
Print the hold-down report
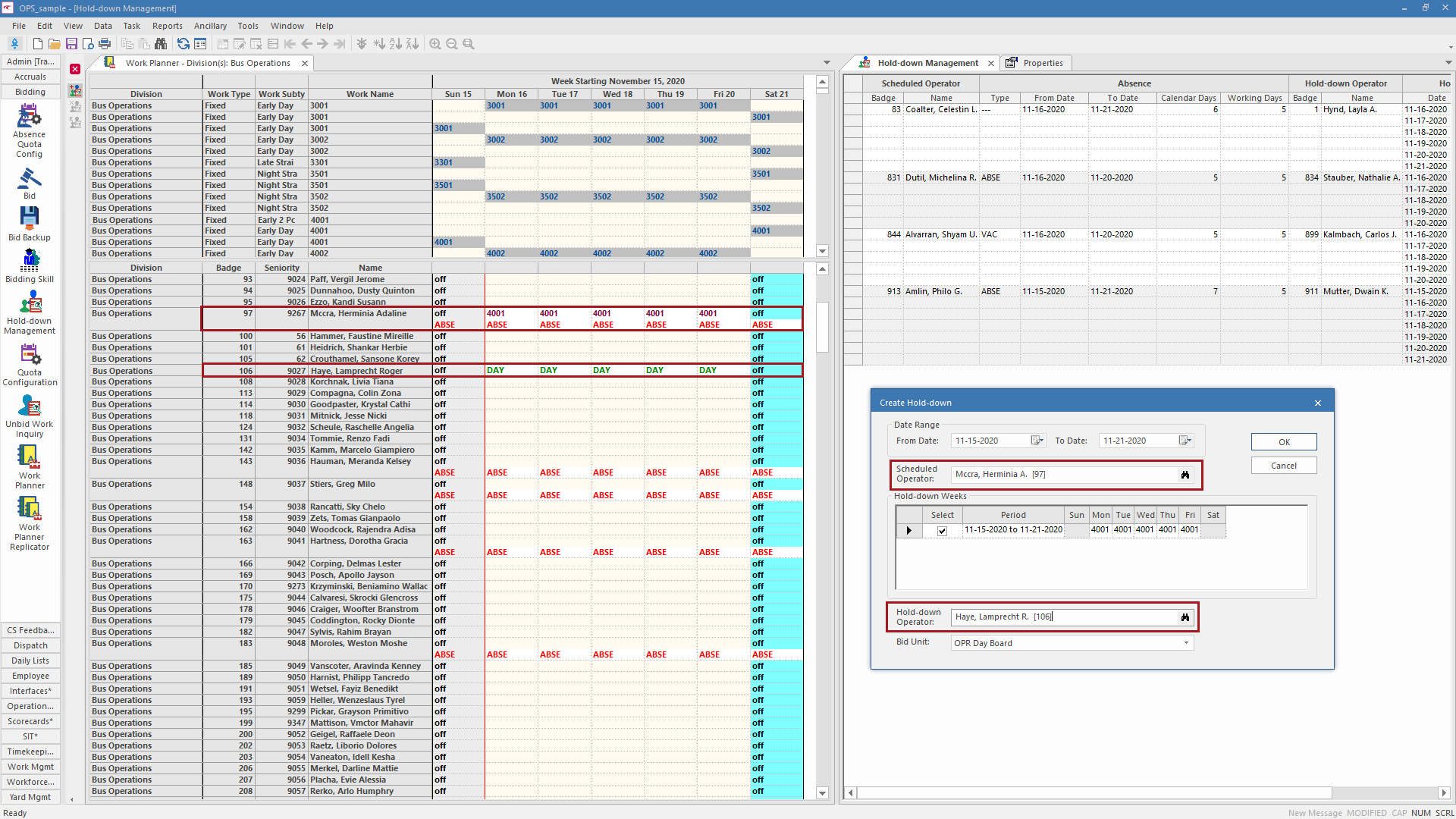tap(105, 44)
